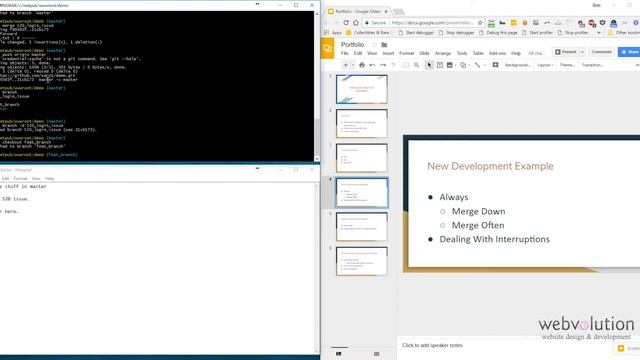Open the Insert menu in Google Slides
Screen dimensions: 640x360
pos(388,53)
